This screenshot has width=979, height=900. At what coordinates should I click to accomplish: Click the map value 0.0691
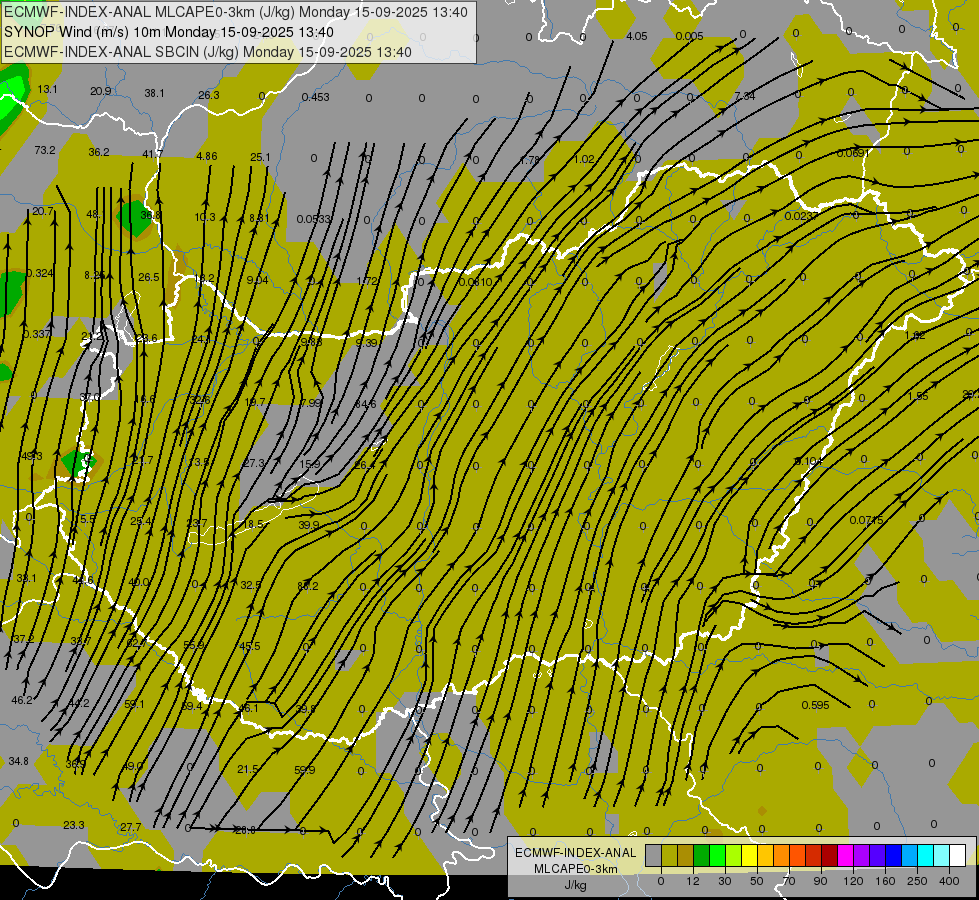coord(853,153)
